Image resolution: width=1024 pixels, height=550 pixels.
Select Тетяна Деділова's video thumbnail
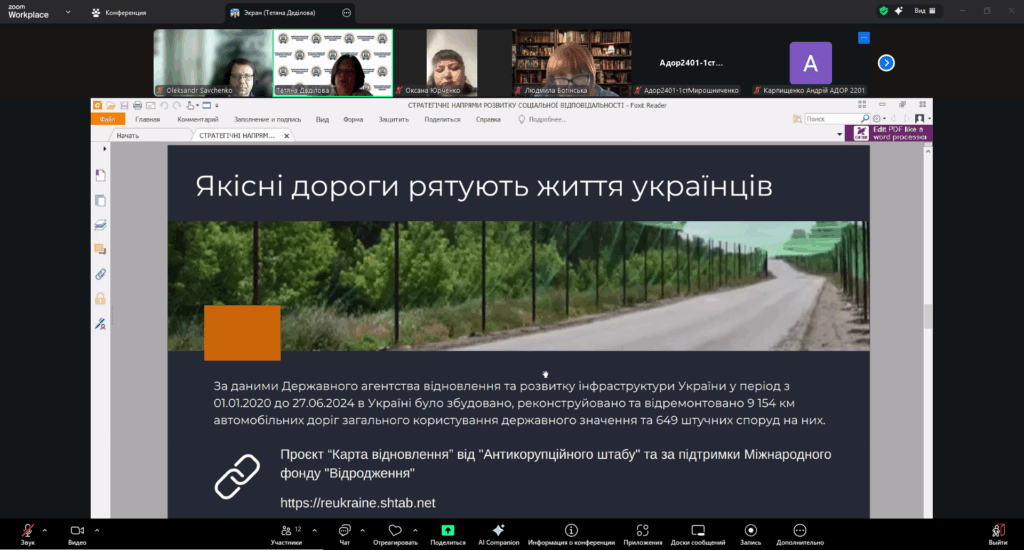(x=333, y=62)
